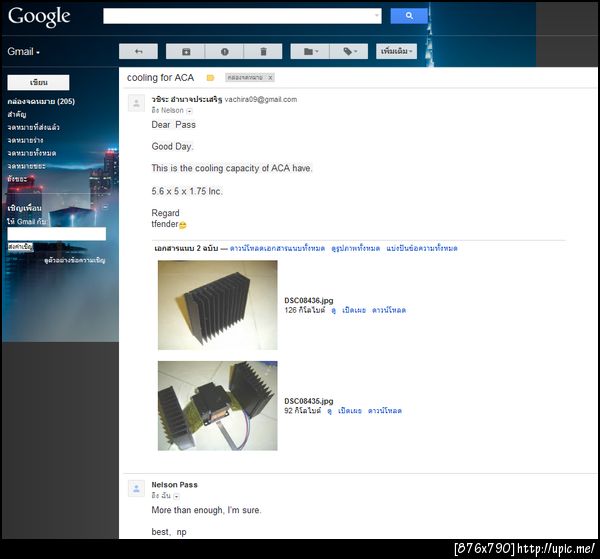Click the sender avatar of vachira09
Image resolution: width=600 pixels, height=559 pixels.
[x=136, y=103]
